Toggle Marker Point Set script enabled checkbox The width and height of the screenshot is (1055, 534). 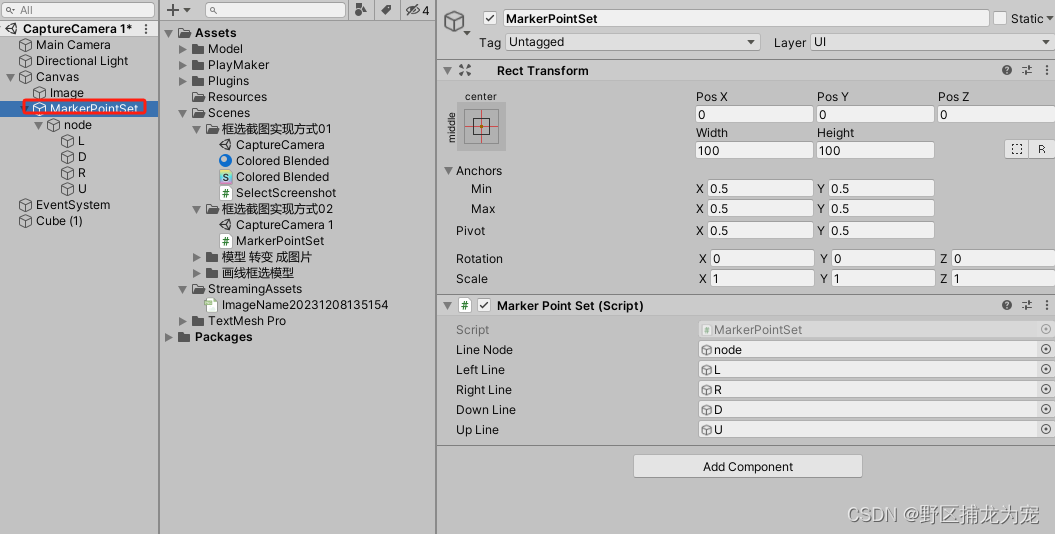pyautogui.click(x=484, y=305)
